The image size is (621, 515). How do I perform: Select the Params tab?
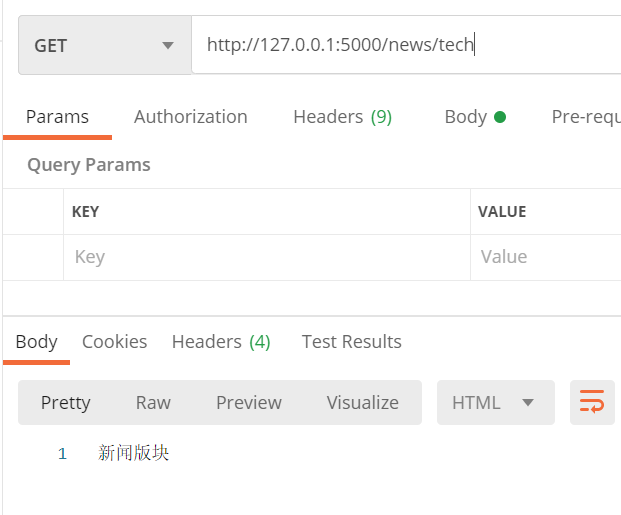click(57, 117)
